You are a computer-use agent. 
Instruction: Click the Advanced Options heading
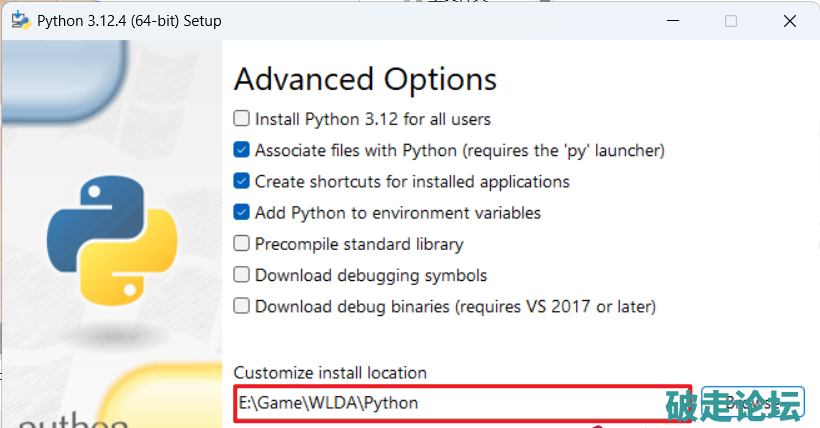tap(365, 79)
